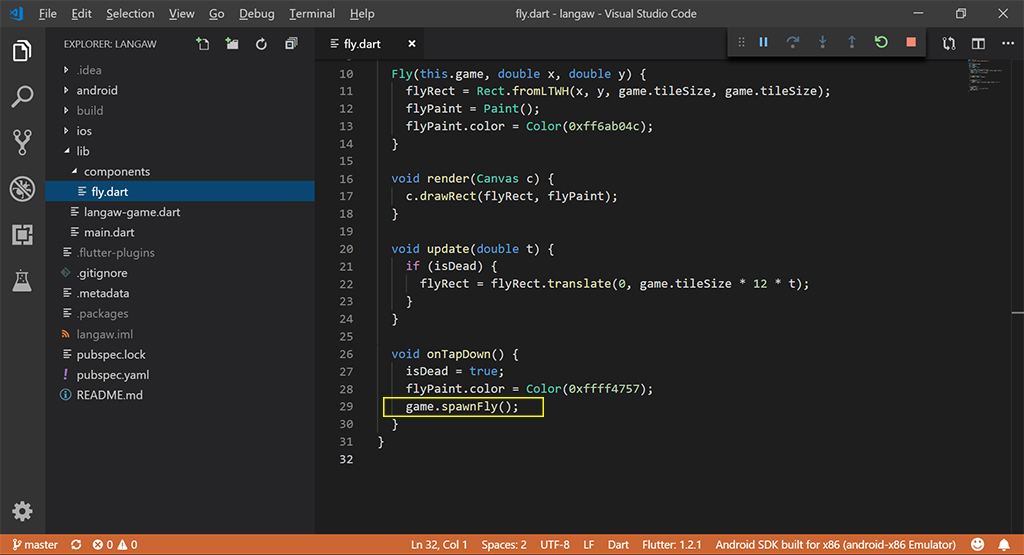The width and height of the screenshot is (1024, 555).
Task: Open the Debug view in activity bar
Action: (x=22, y=188)
